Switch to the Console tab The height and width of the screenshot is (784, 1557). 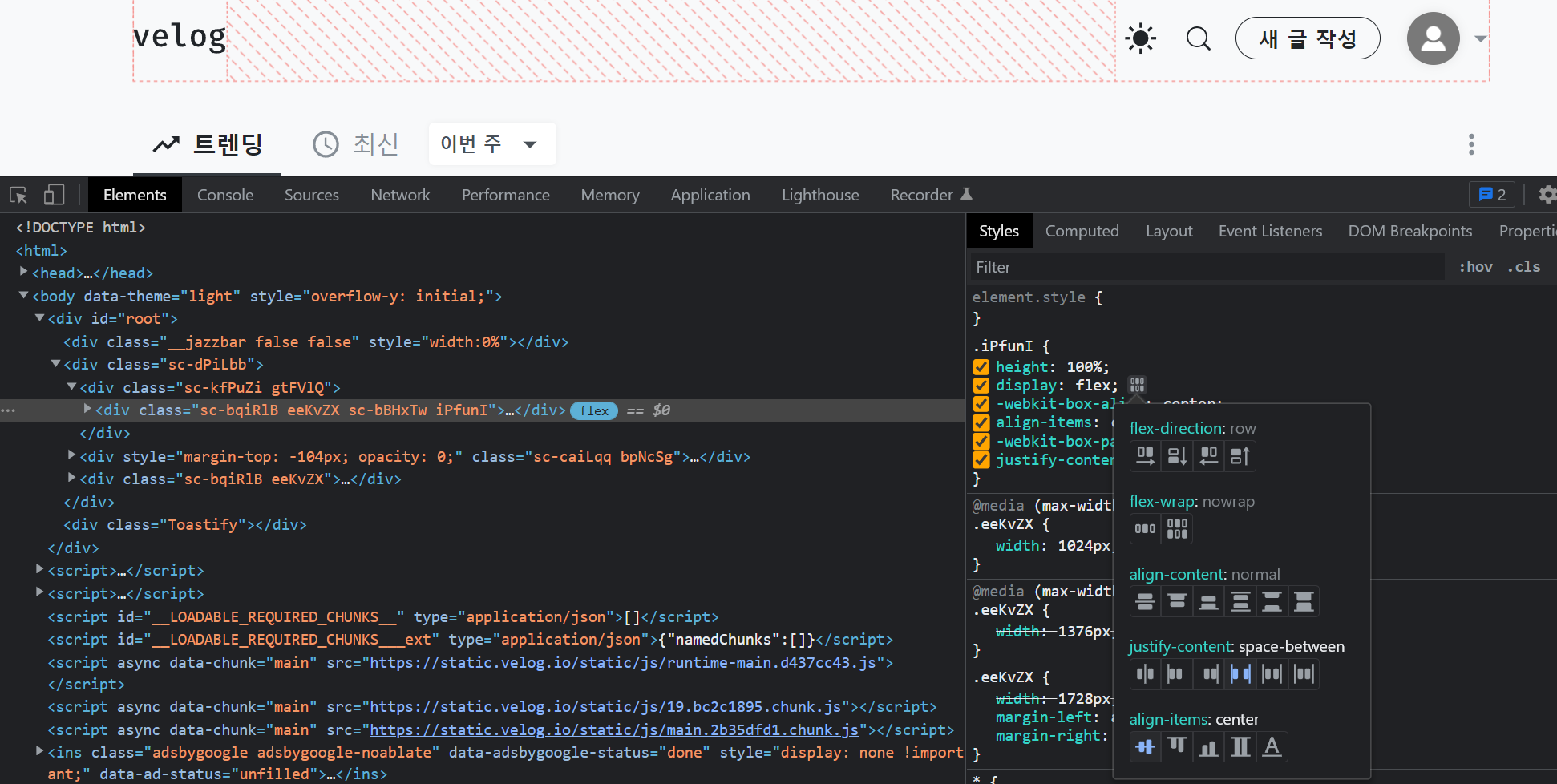tap(225, 195)
